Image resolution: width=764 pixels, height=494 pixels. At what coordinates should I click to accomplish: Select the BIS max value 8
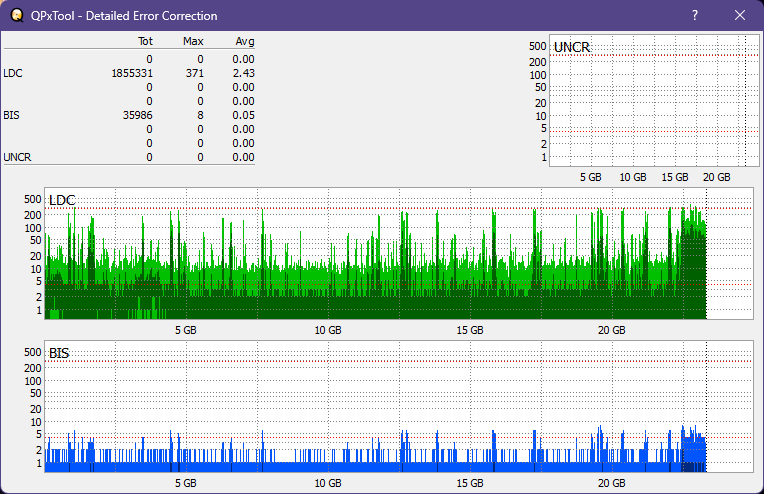(x=200, y=115)
